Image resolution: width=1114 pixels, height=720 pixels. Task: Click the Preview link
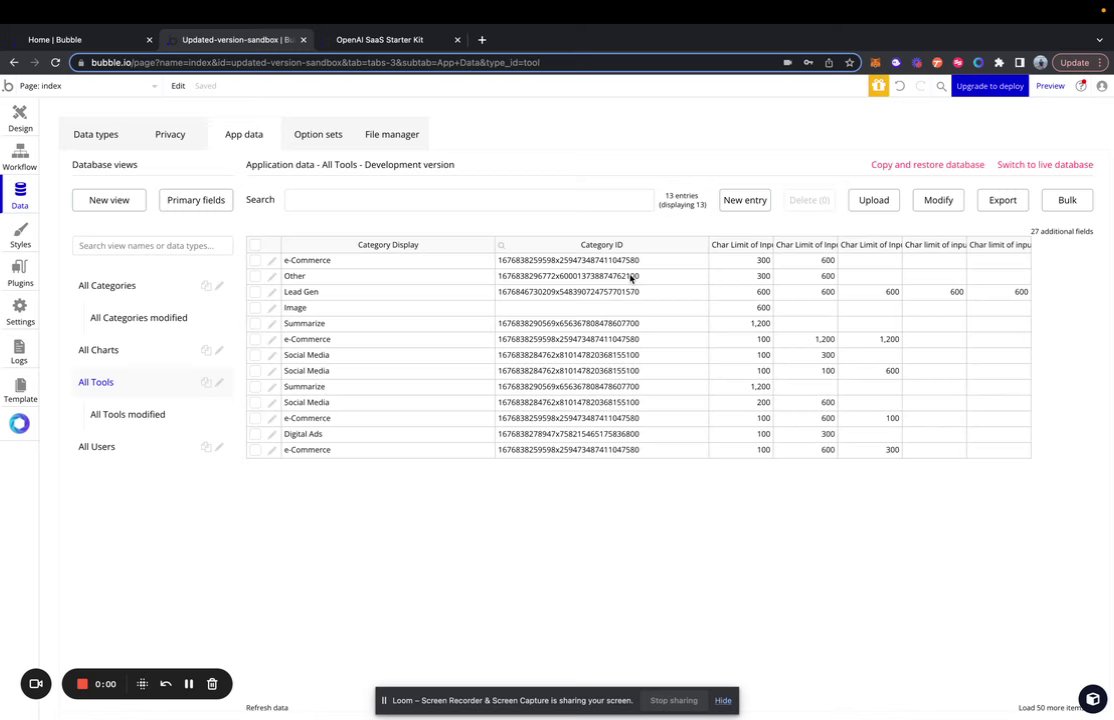(1050, 86)
